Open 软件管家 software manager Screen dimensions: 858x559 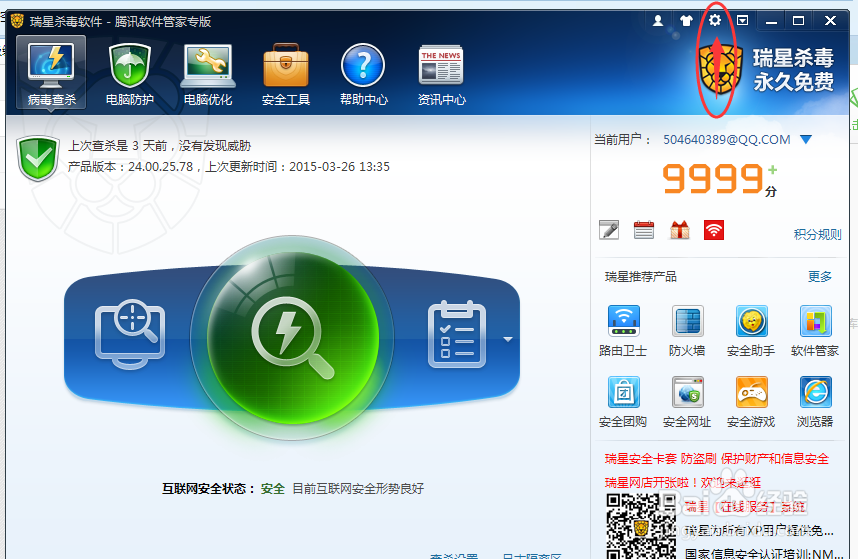[815, 331]
